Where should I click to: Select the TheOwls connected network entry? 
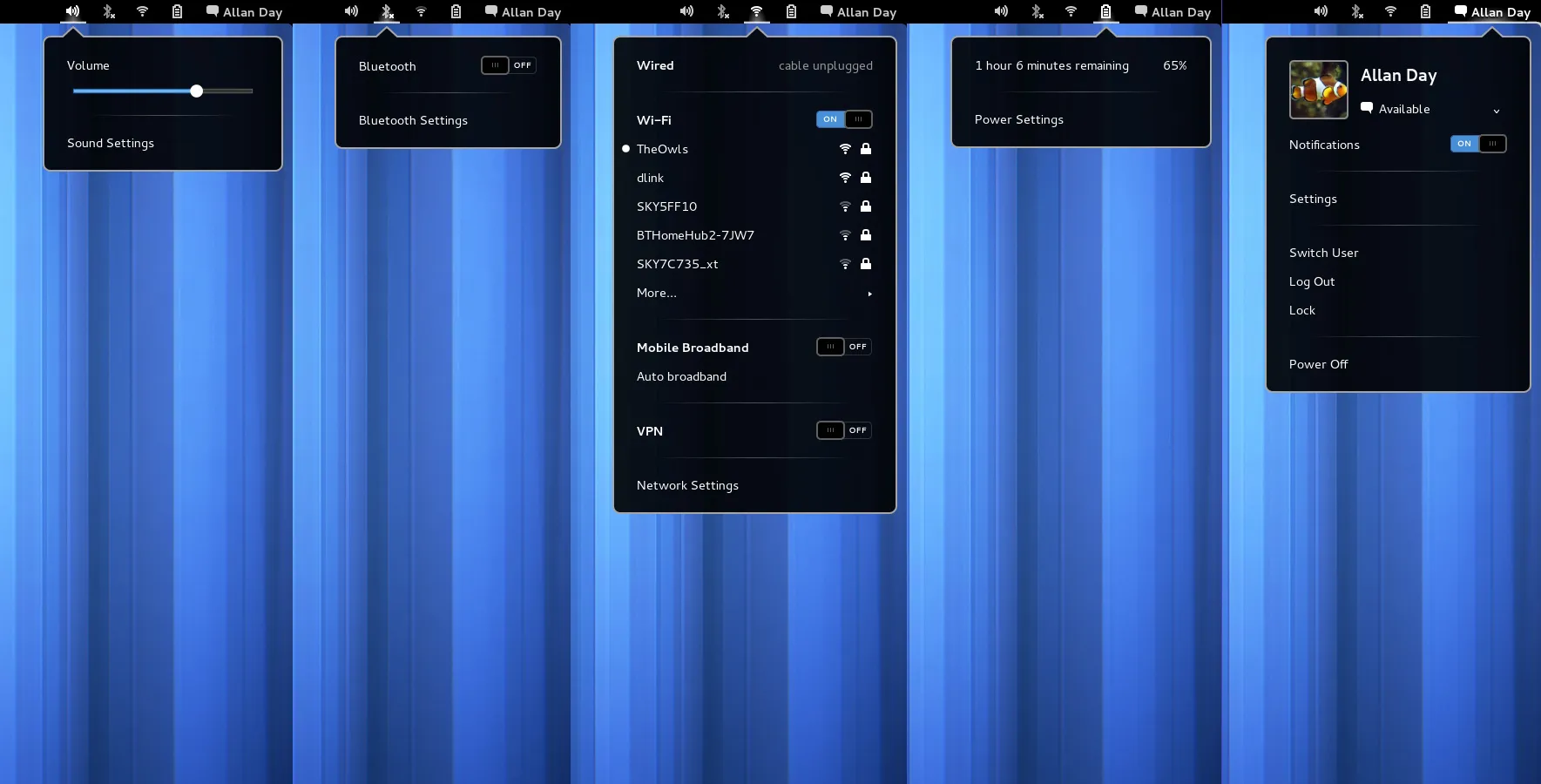tap(661, 149)
